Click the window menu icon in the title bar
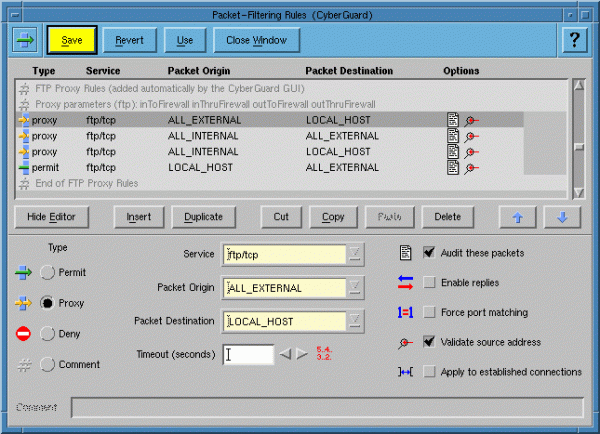Viewport: 600px width, 434px height. point(15,15)
